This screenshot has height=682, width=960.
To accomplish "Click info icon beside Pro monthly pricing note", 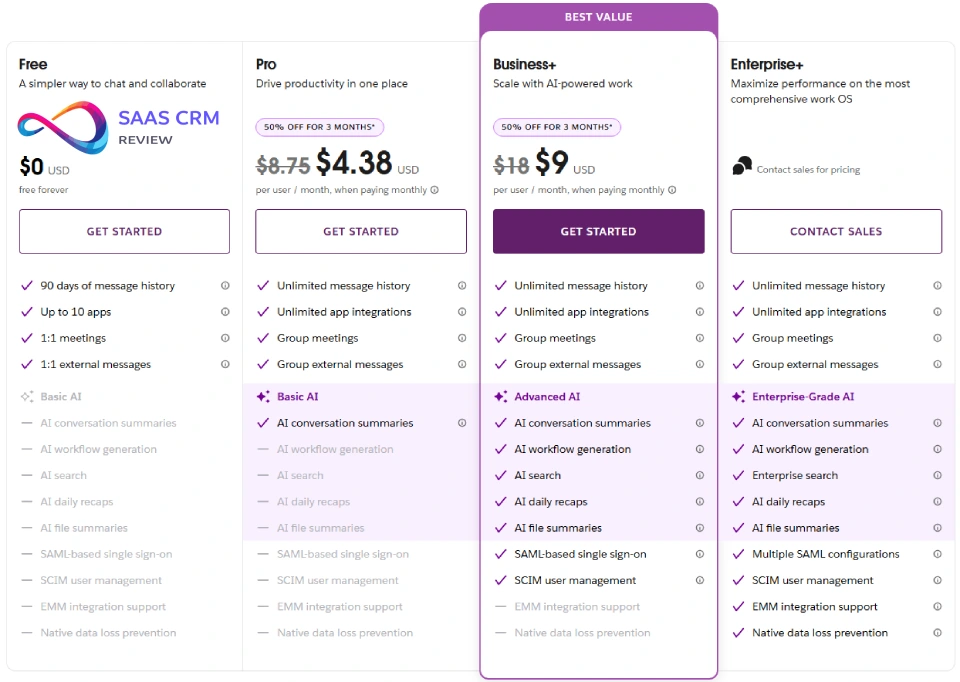I will pyautogui.click(x=434, y=190).
